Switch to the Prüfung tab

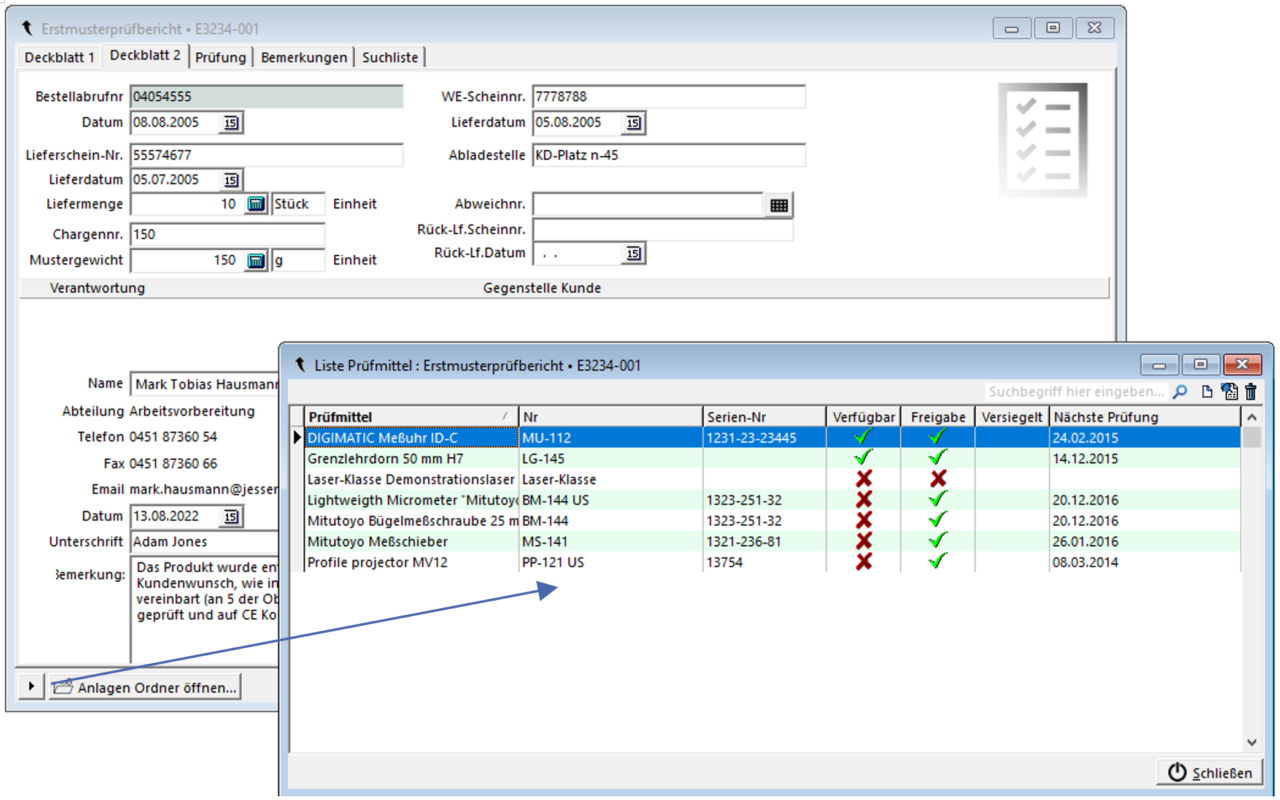(x=221, y=57)
